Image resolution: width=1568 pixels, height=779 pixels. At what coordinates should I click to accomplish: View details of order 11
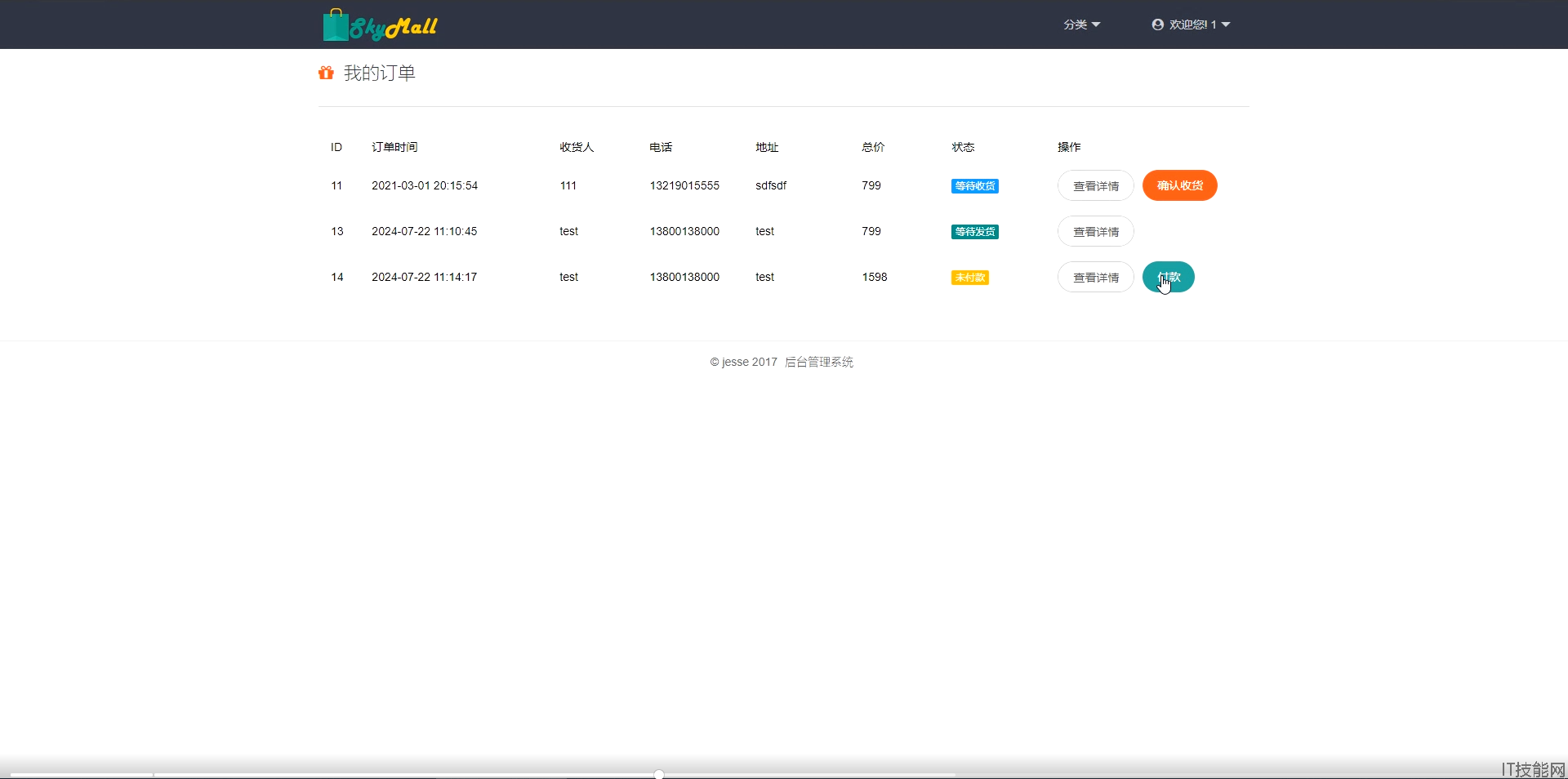tap(1095, 185)
